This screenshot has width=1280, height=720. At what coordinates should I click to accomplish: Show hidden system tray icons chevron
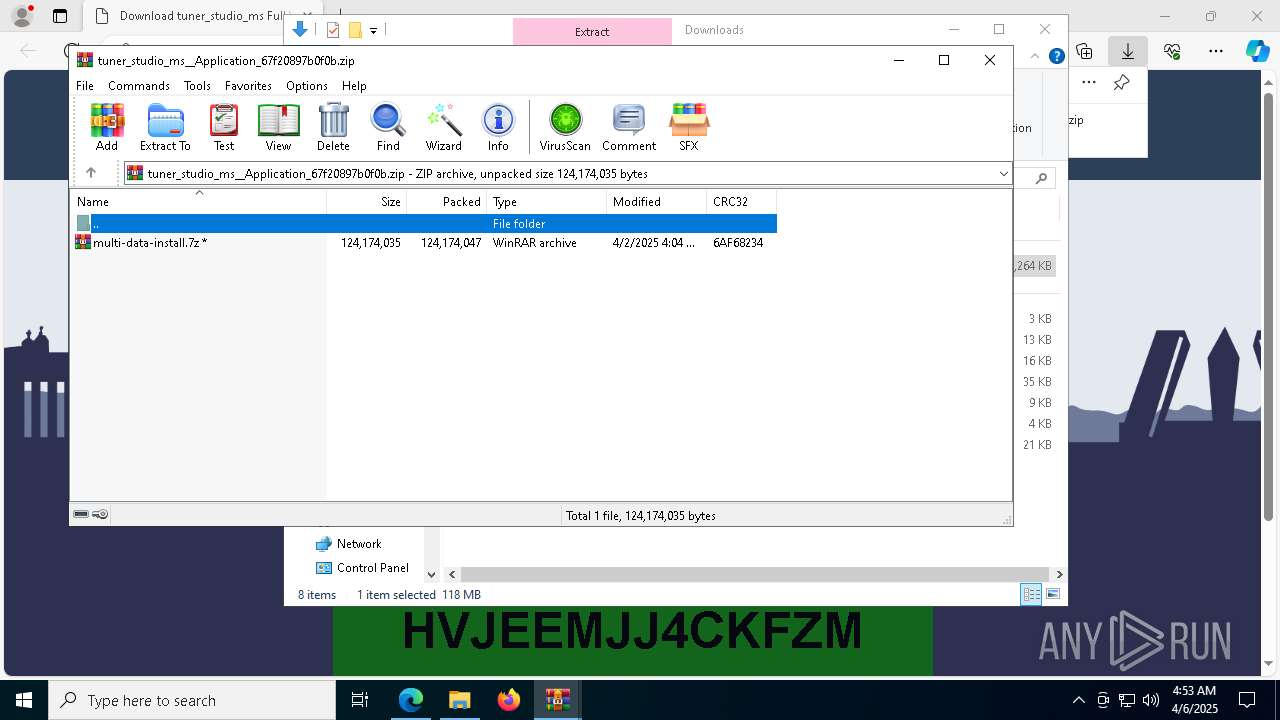1078,700
